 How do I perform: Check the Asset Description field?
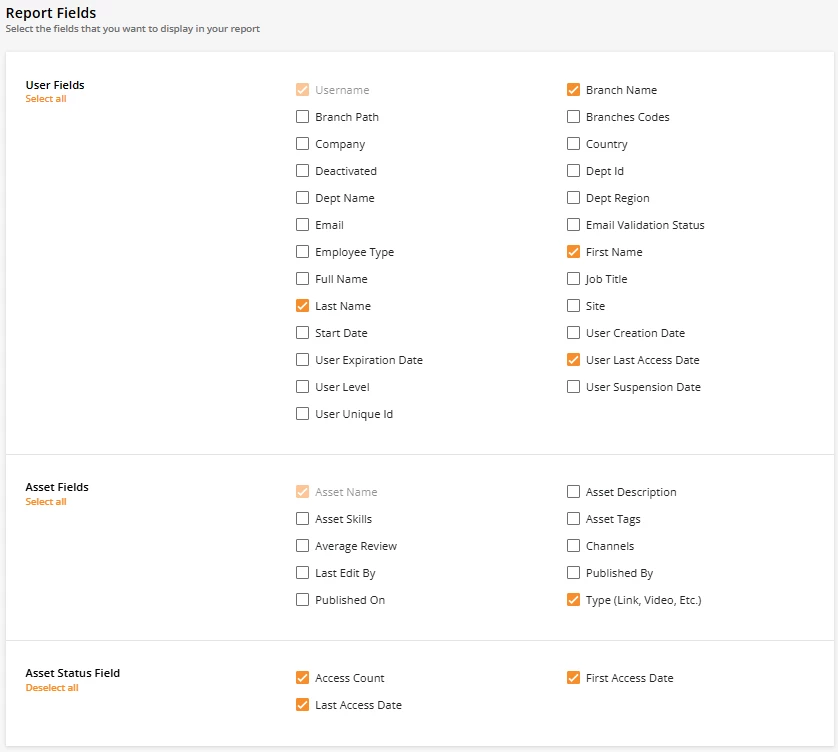[x=574, y=492]
